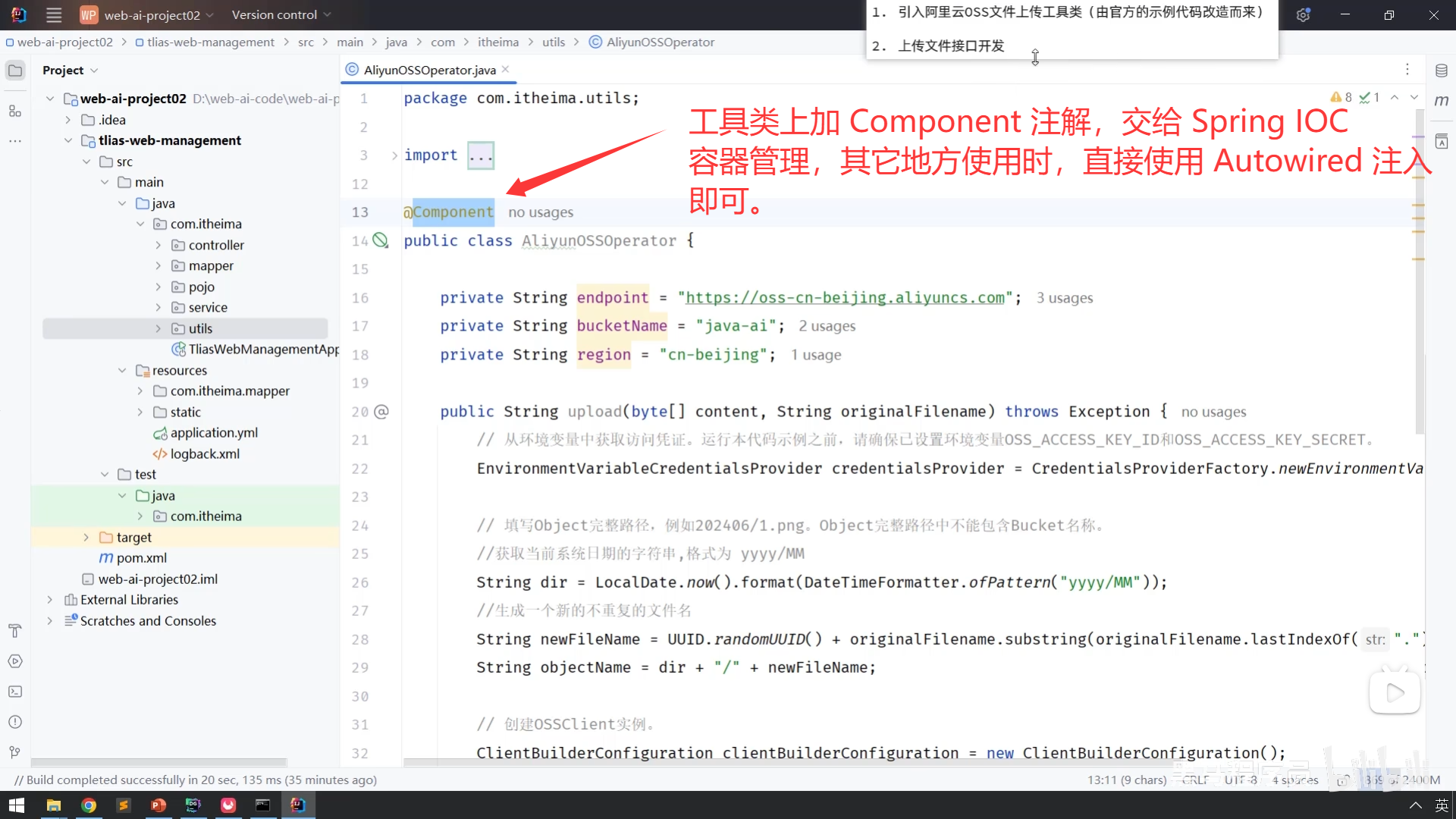Viewport: 1456px width, 819px height.
Task: Open the Structure tool window icon
Action: coord(14,111)
